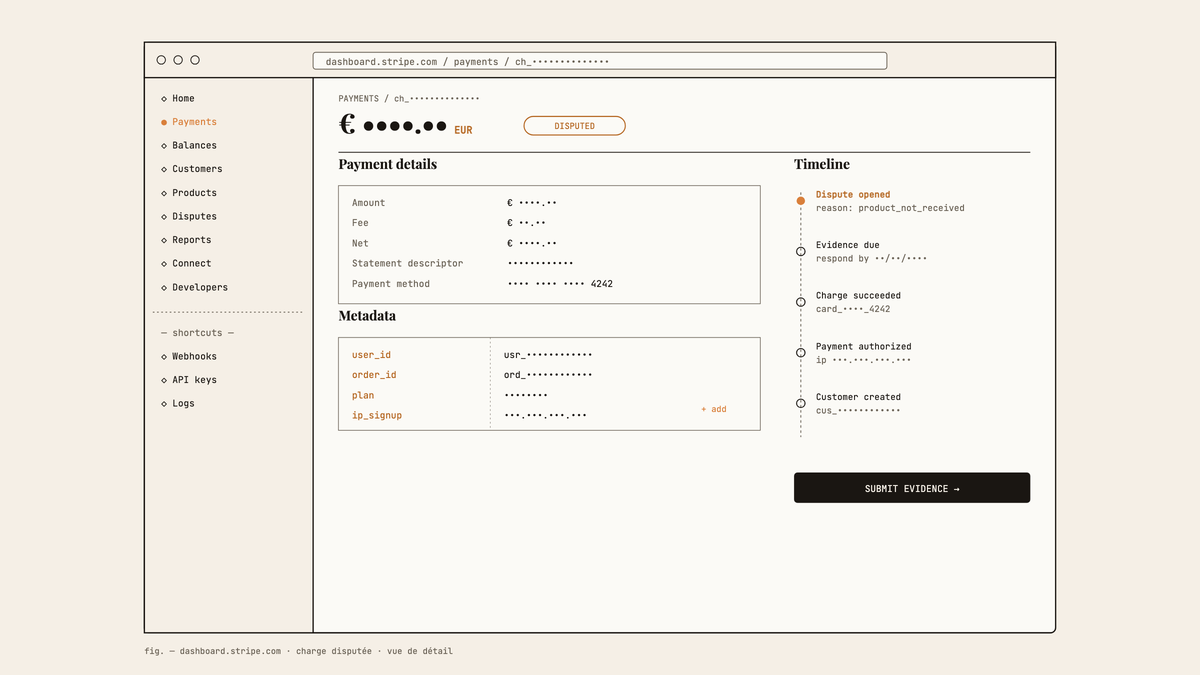Click the diamond icon beside Reports
1200x675 pixels.
(x=164, y=240)
